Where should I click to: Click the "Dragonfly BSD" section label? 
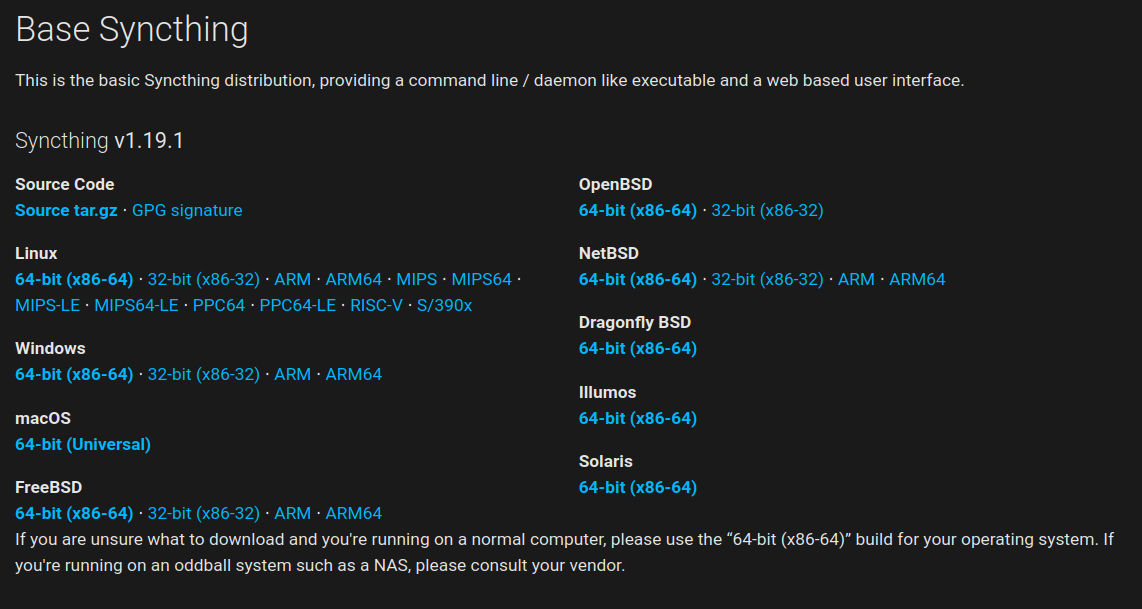635,322
